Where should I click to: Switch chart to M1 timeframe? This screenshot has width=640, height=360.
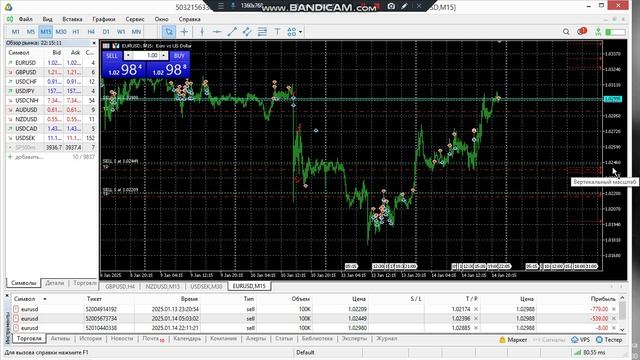tap(16, 31)
